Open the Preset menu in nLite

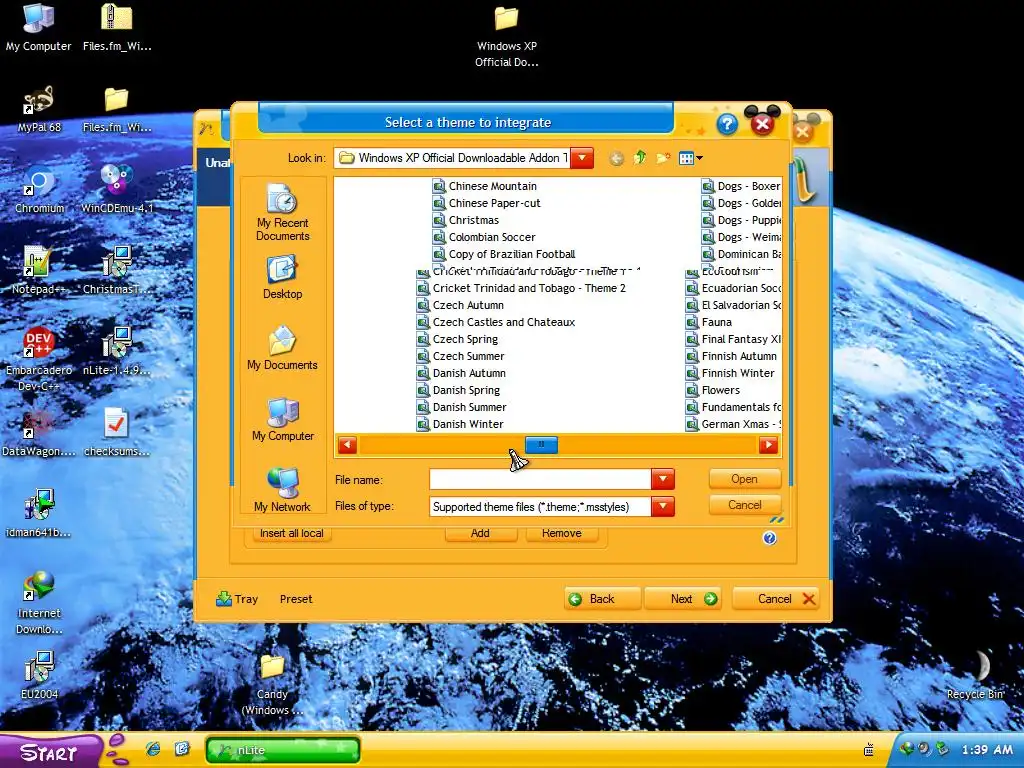[296, 599]
